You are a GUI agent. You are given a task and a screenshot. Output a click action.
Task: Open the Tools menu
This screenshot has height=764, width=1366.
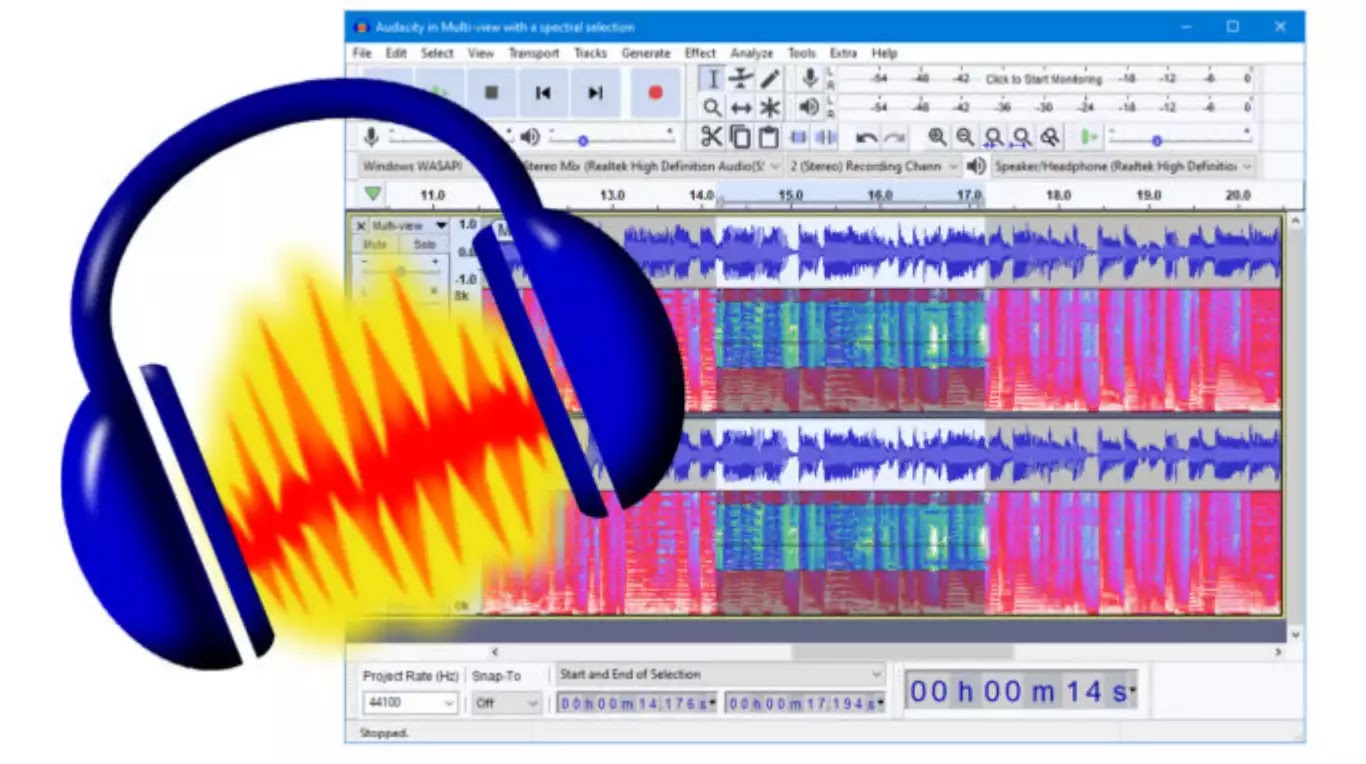pyautogui.click(x=801, y=53)
